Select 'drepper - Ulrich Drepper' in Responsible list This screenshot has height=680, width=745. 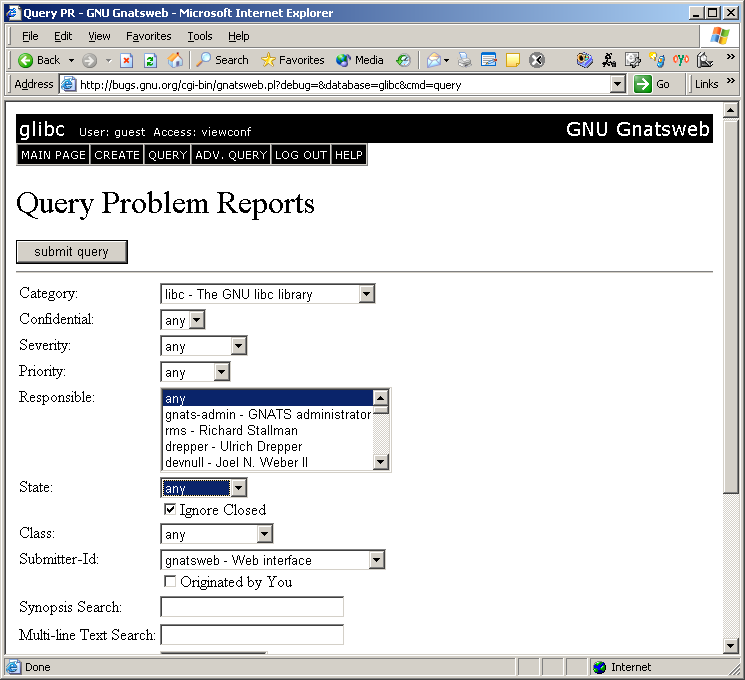267,447
